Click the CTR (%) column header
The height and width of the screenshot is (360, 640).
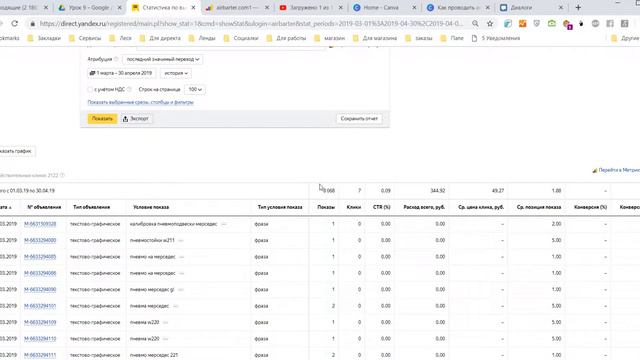point(382,207)
